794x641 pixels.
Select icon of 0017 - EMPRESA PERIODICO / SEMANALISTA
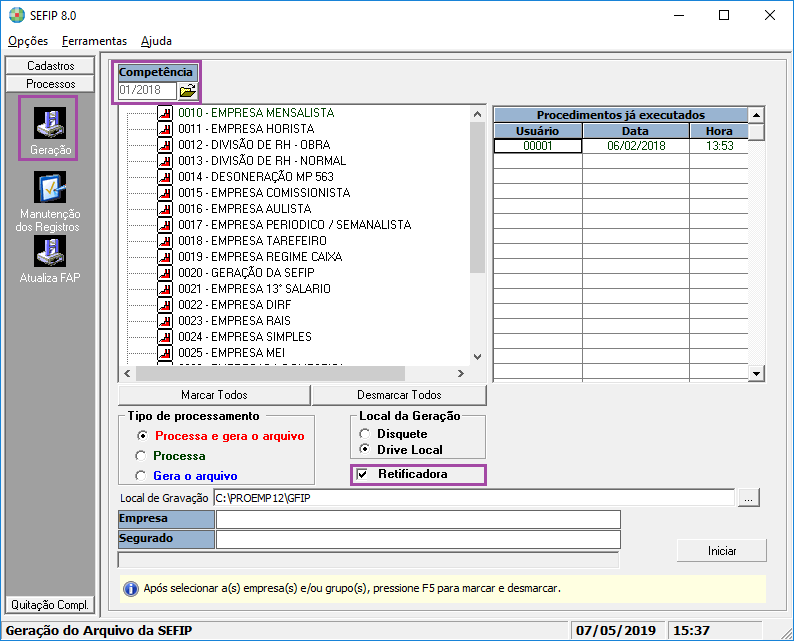tap(165, 224)
